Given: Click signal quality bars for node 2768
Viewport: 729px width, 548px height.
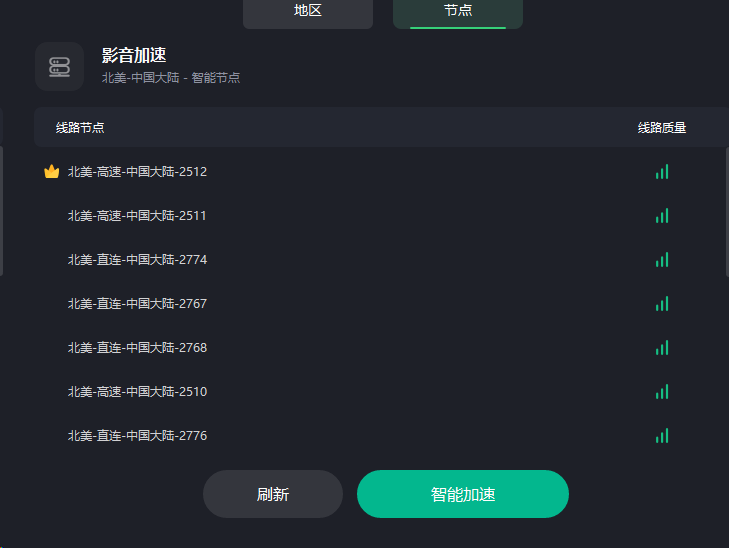Looking at the screenshot, I should coord(662,348).
